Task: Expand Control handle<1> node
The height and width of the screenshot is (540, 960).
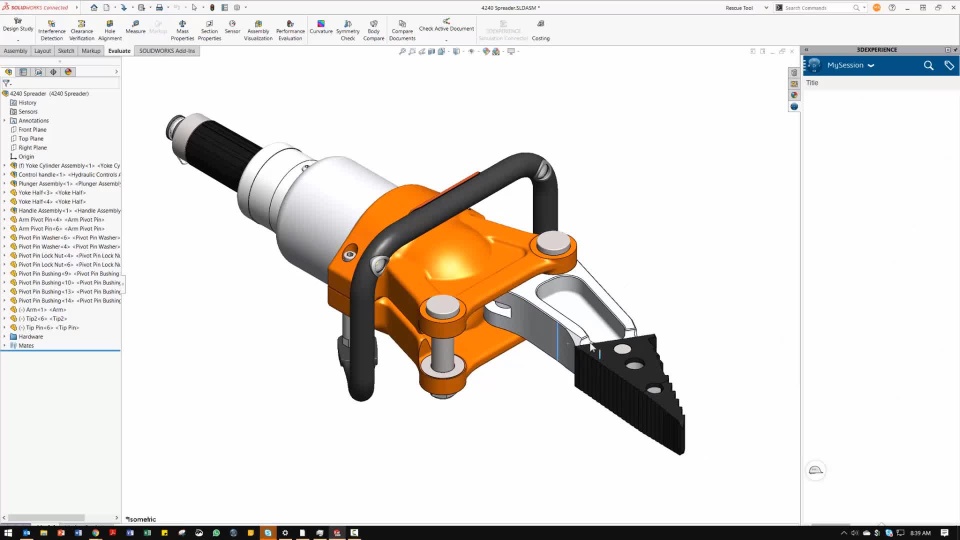Action: click(5, 174)
